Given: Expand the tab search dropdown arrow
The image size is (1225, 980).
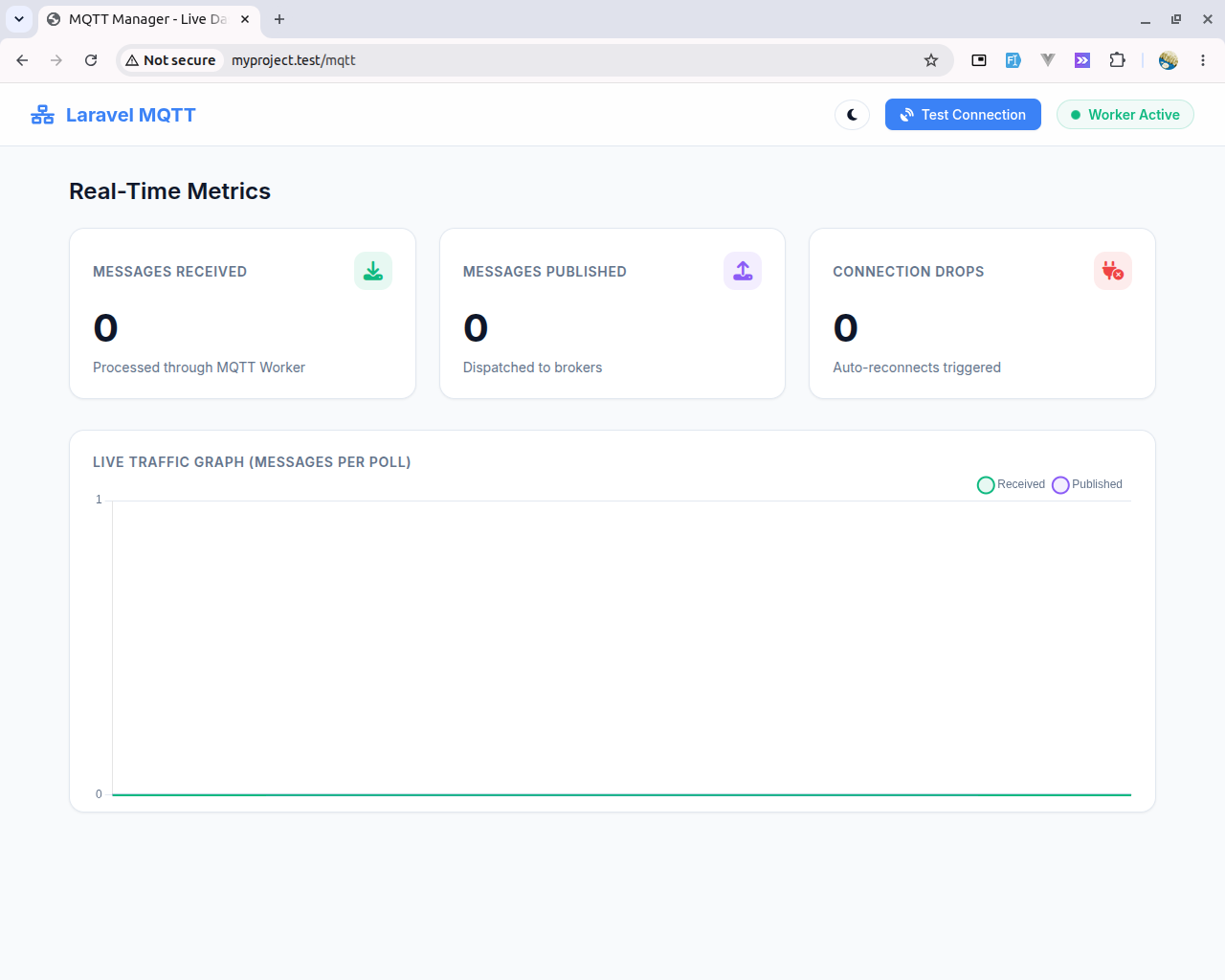Looking at the screenshot, I should click(19, 19).
